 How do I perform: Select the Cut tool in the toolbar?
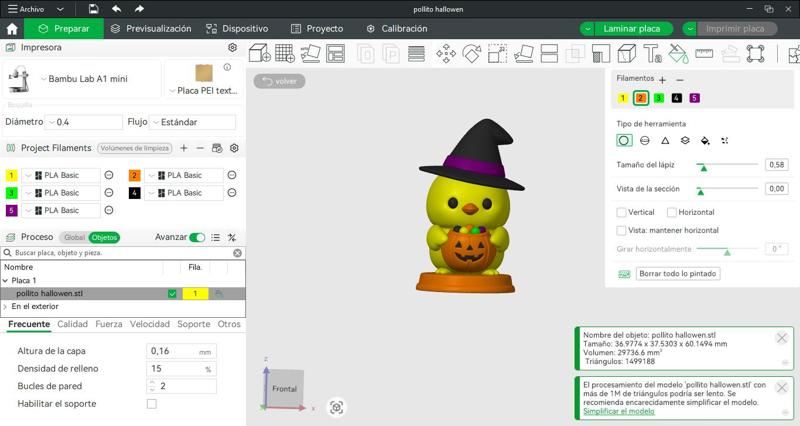549,53
